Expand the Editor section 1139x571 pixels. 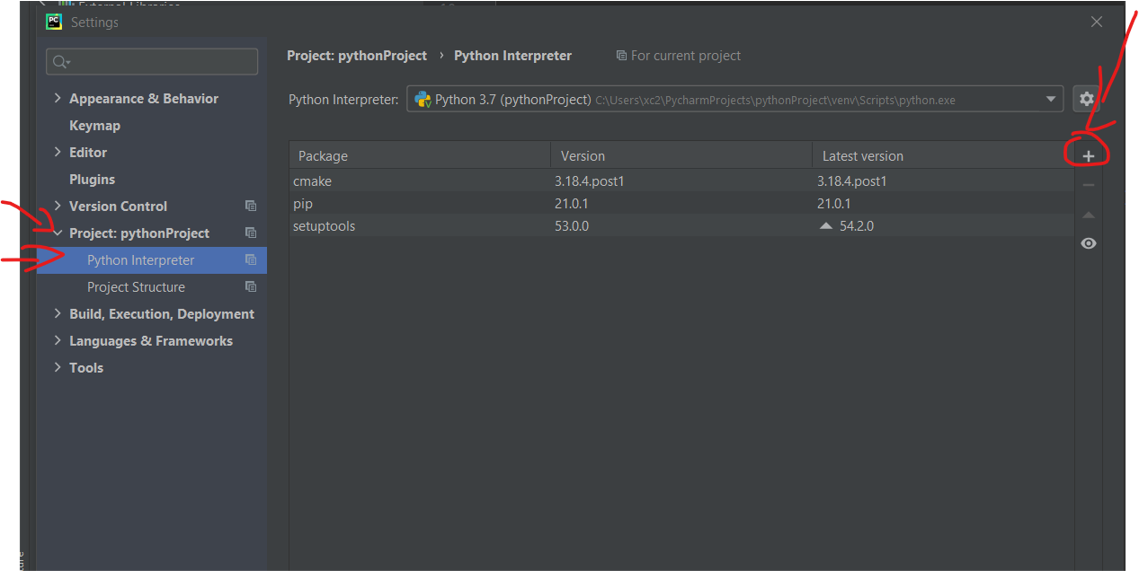click(57, 152)
